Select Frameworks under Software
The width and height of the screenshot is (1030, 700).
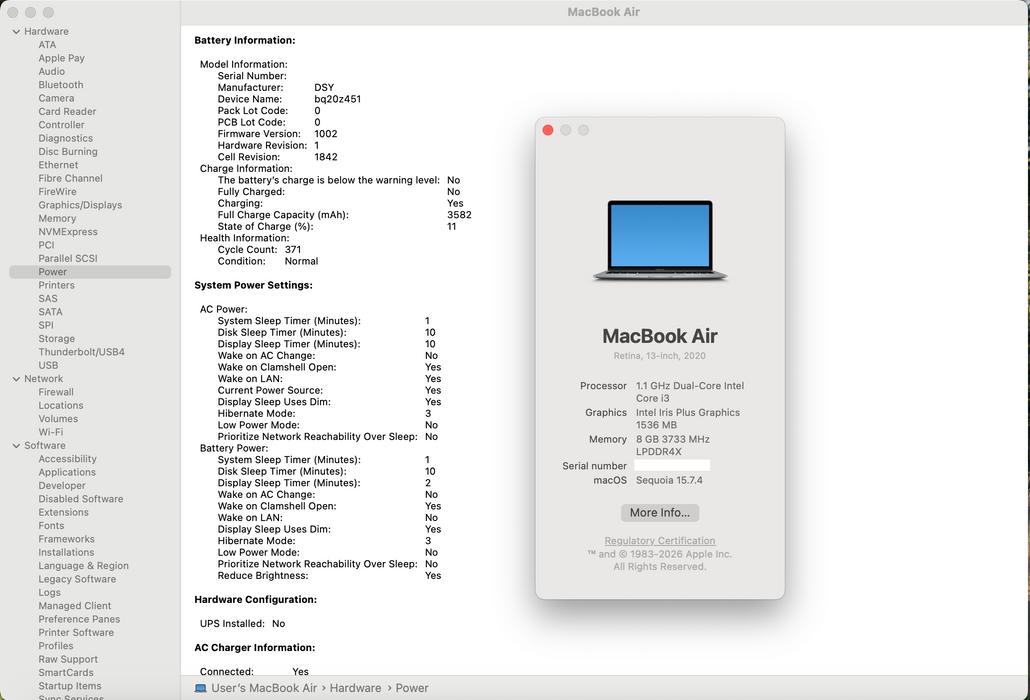(66, 539)
